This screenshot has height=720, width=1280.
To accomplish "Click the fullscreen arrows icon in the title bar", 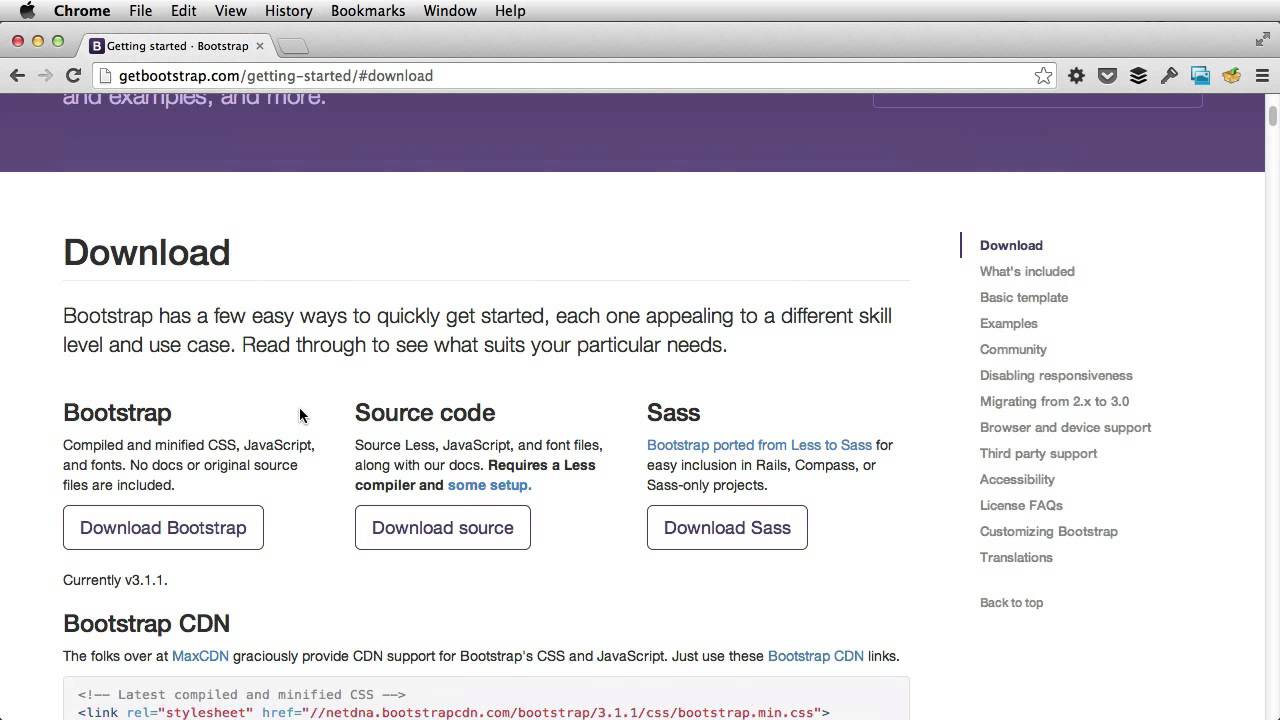I will point(1263,39).
